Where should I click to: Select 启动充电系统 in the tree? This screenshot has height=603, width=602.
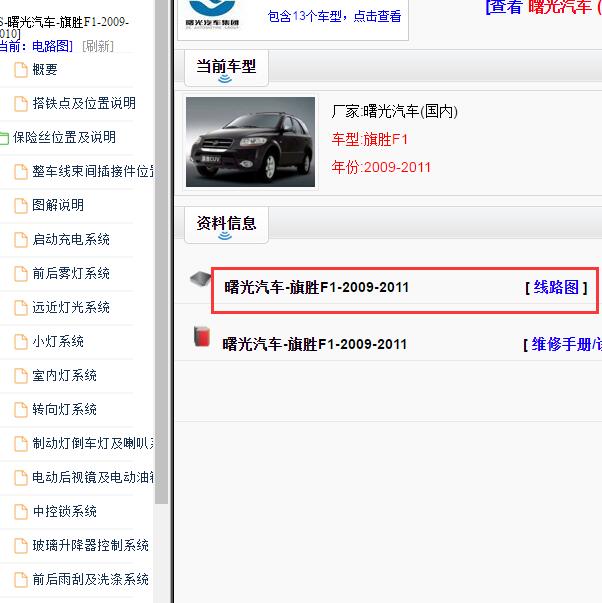click(x=71, y=240)
